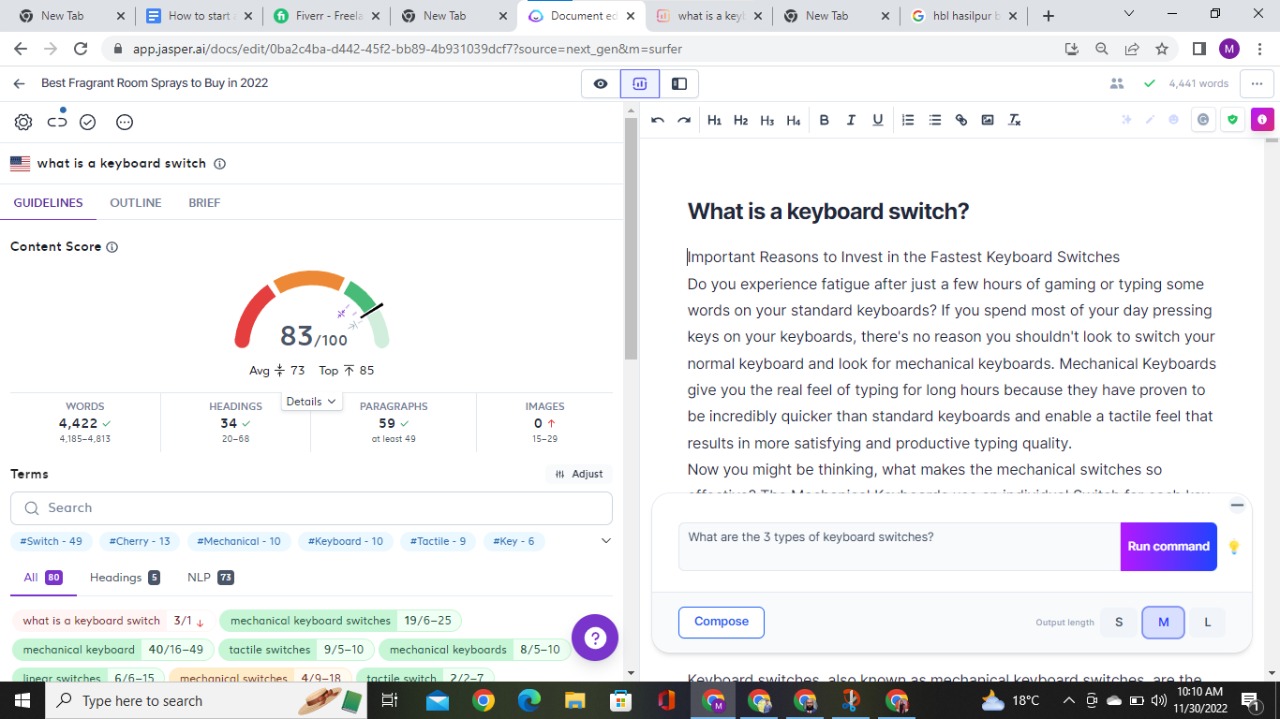Set output length to M
The width and height of the screenshot is (1280, 719).
[x=1163, y=622]
